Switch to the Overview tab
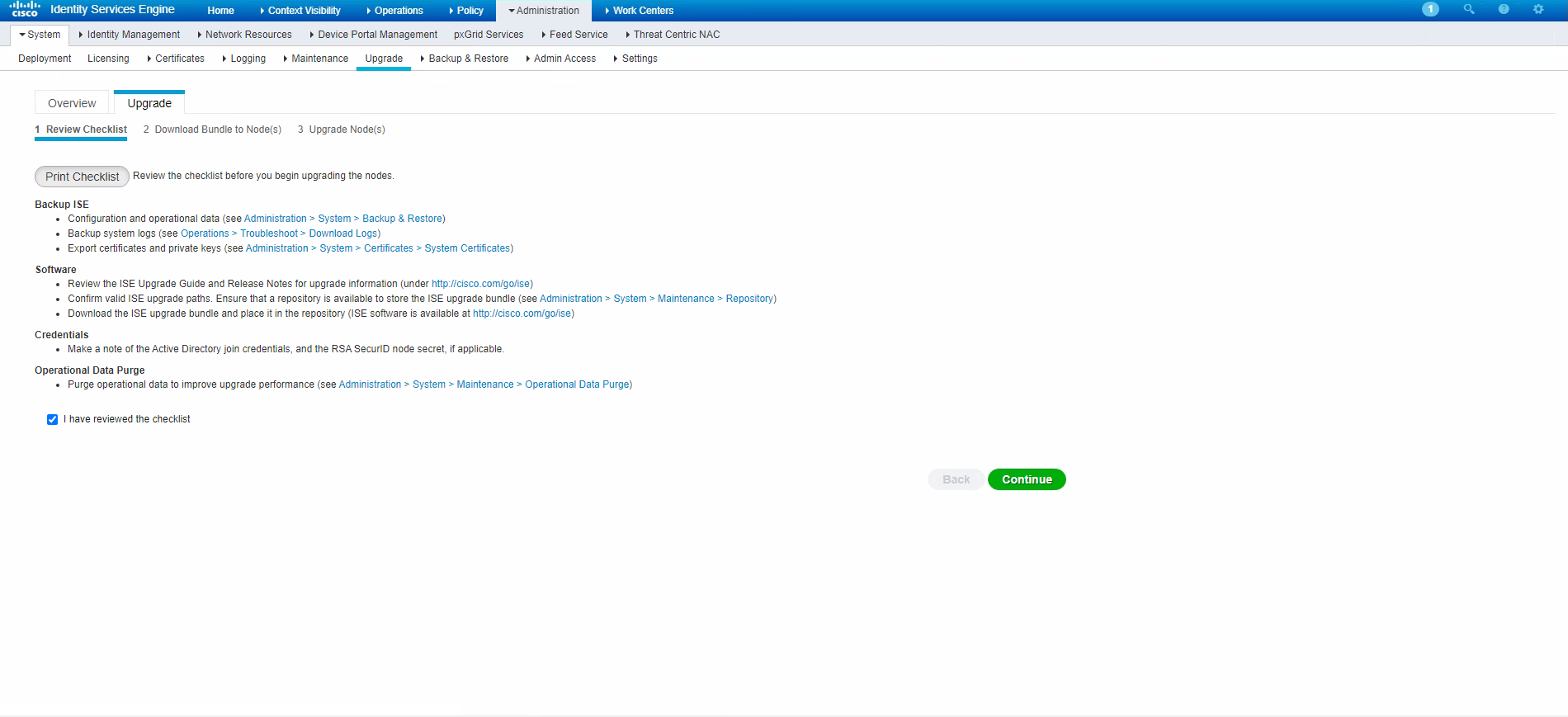The height and width of the screenshot is (717, 1568). 72,103
